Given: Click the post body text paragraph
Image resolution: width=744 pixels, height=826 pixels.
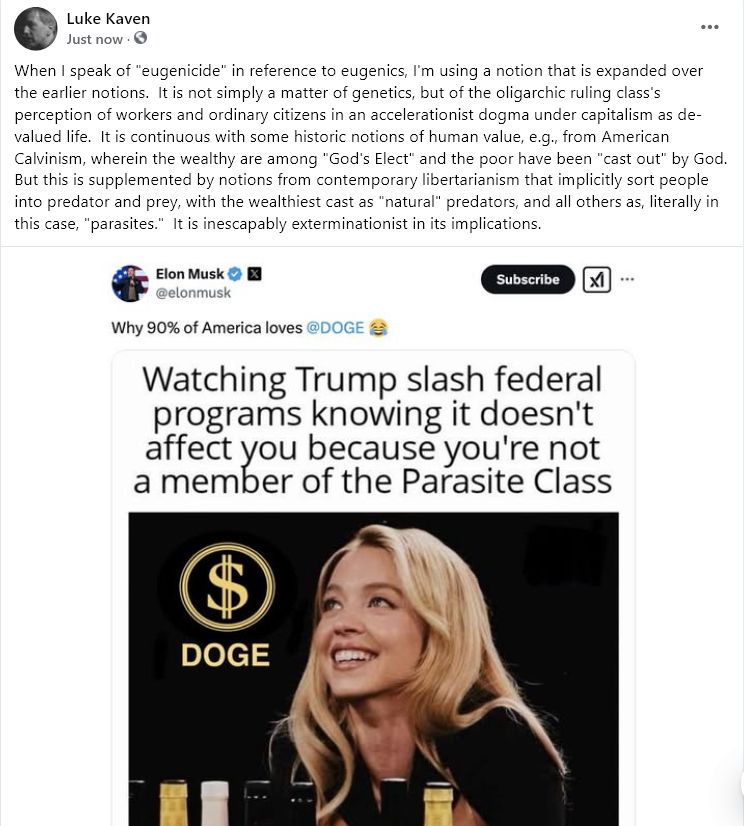Looking at the screenshot, I should [371, 147].
